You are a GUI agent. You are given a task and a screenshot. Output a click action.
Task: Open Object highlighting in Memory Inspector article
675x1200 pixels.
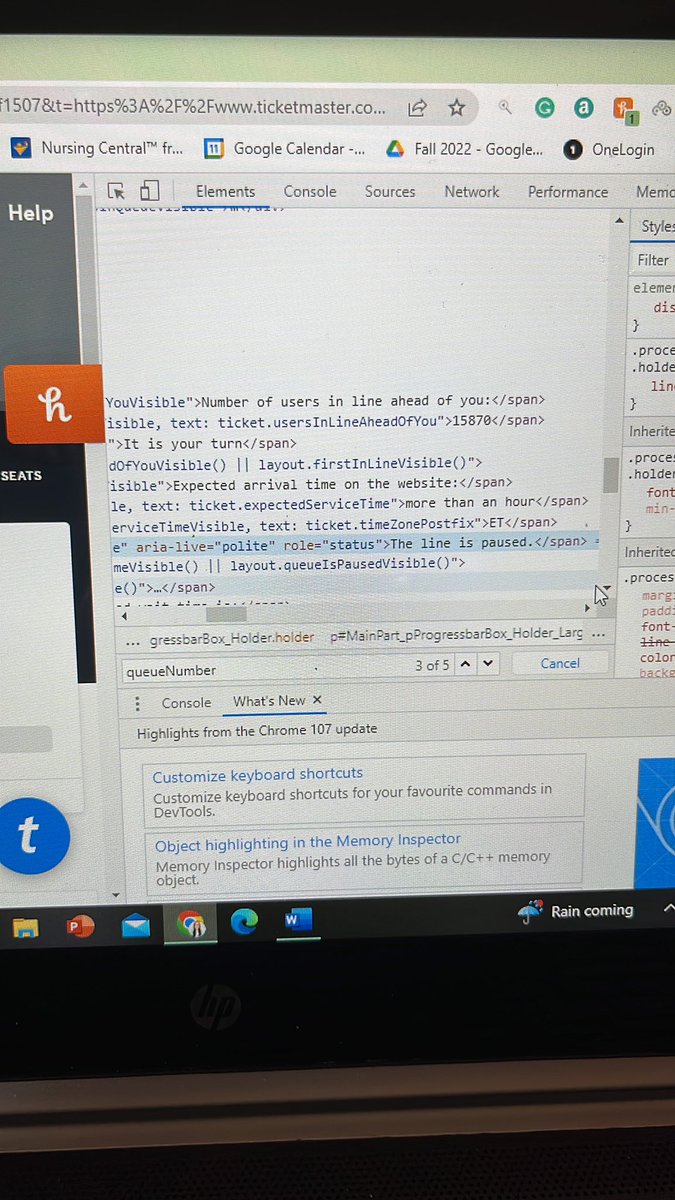click(308, 842)
